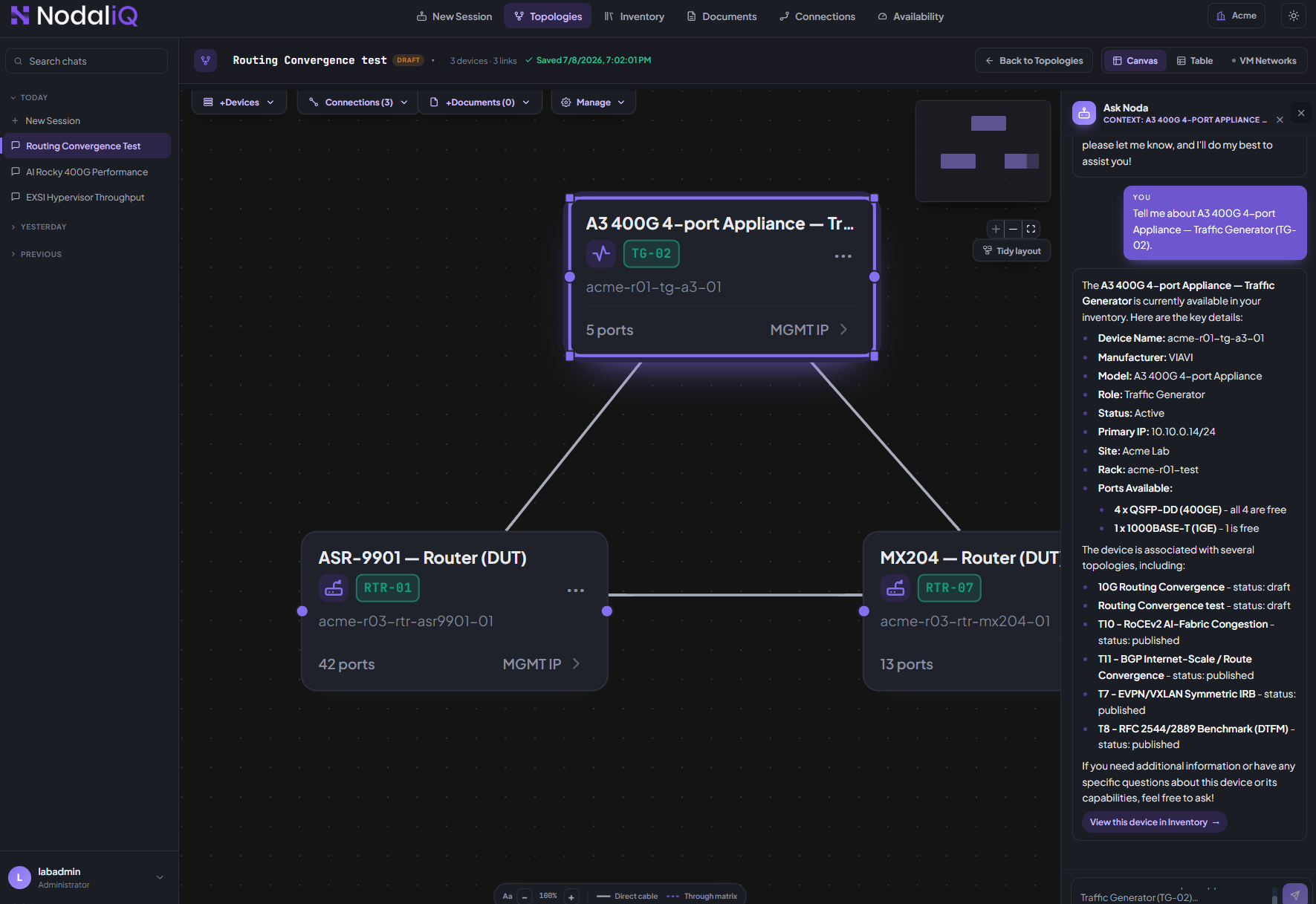The image size is (1316, 904).
Task: Open the Inventory tab
Action: tap(634, 16)
